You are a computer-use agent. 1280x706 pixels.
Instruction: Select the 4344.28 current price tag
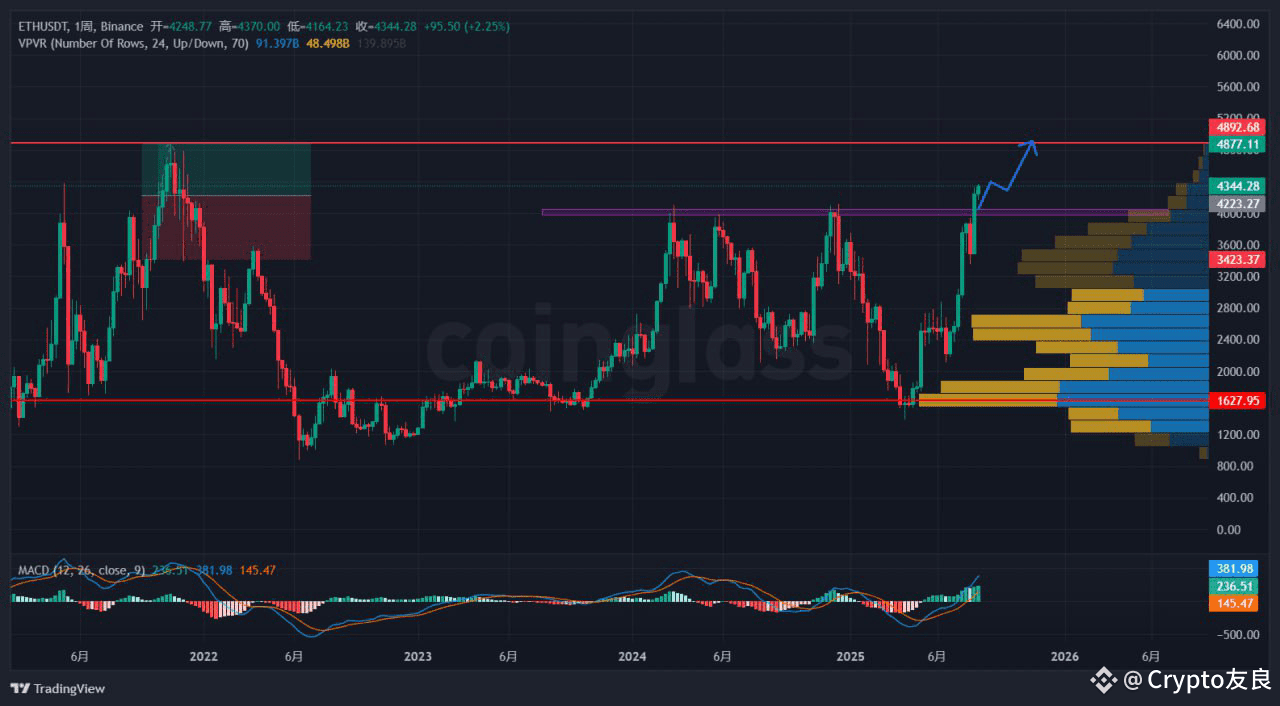pyautogui.click(x=1239, y=186)
